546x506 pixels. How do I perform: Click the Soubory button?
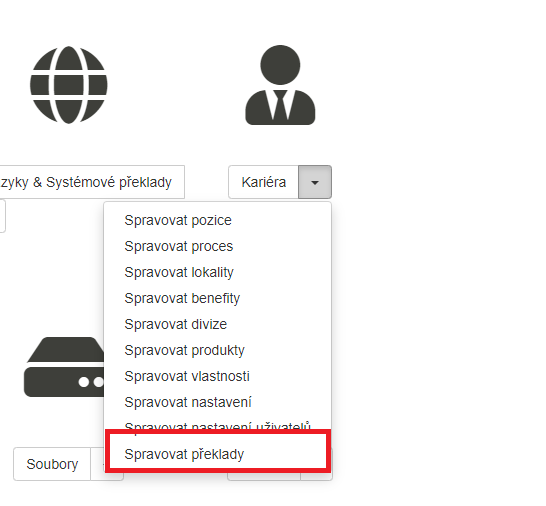(52, 464)
